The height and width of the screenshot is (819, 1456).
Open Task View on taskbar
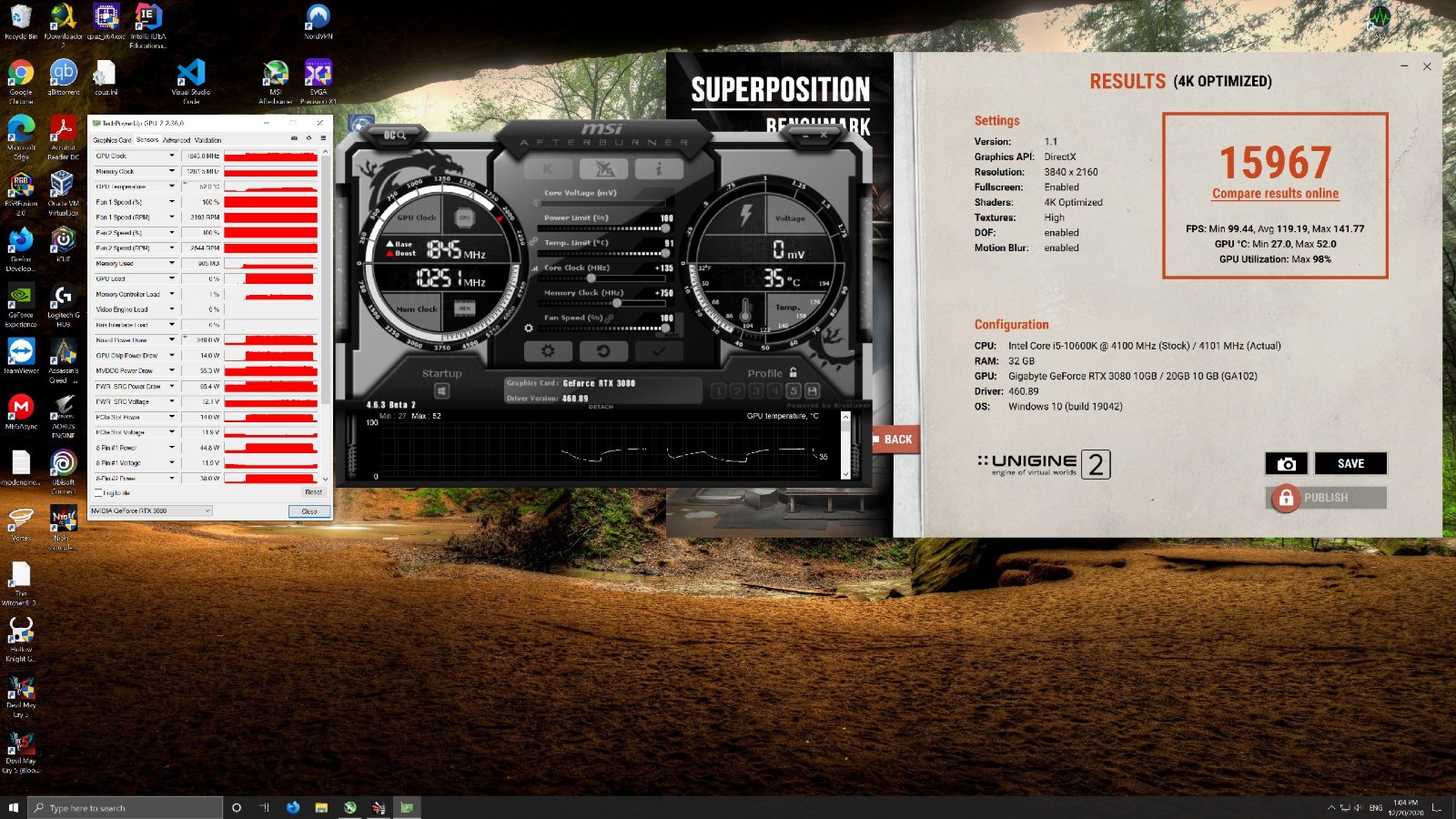[x=265, y=808]
